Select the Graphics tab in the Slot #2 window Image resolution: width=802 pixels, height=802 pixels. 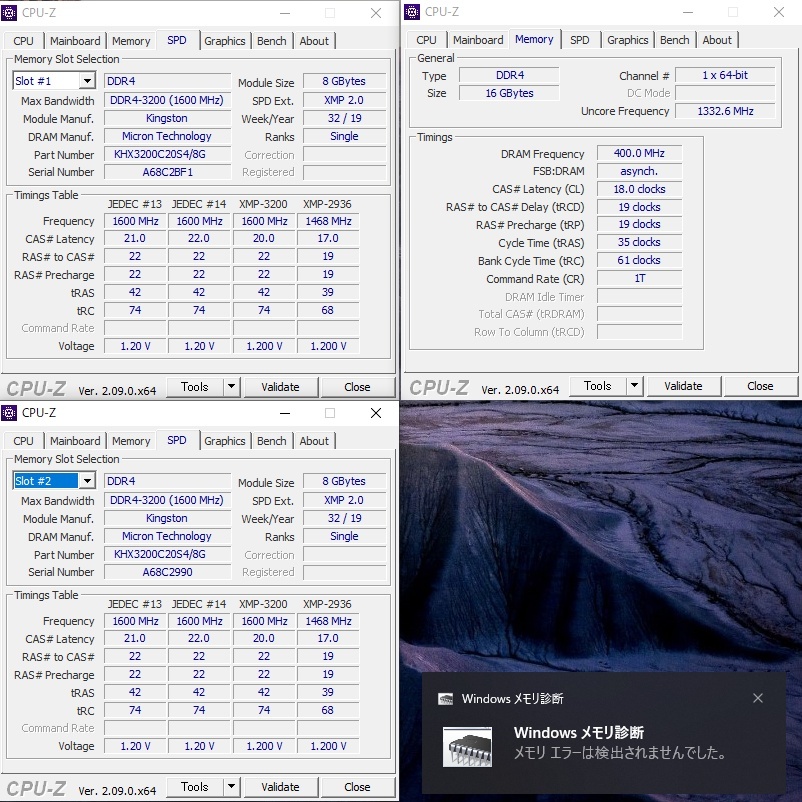click(224, 441)
